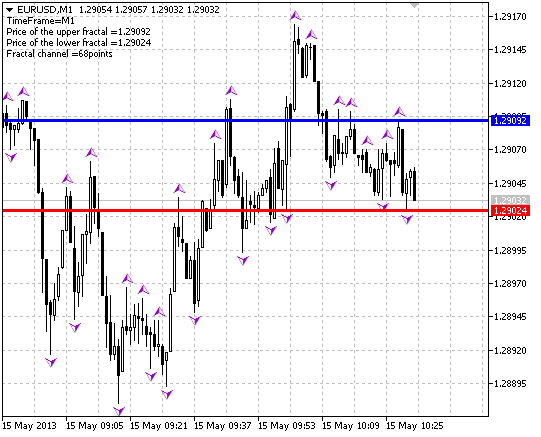Click the 15 May 10:25 time label
This screenshot has height=437, width=541.
point(415,426)
